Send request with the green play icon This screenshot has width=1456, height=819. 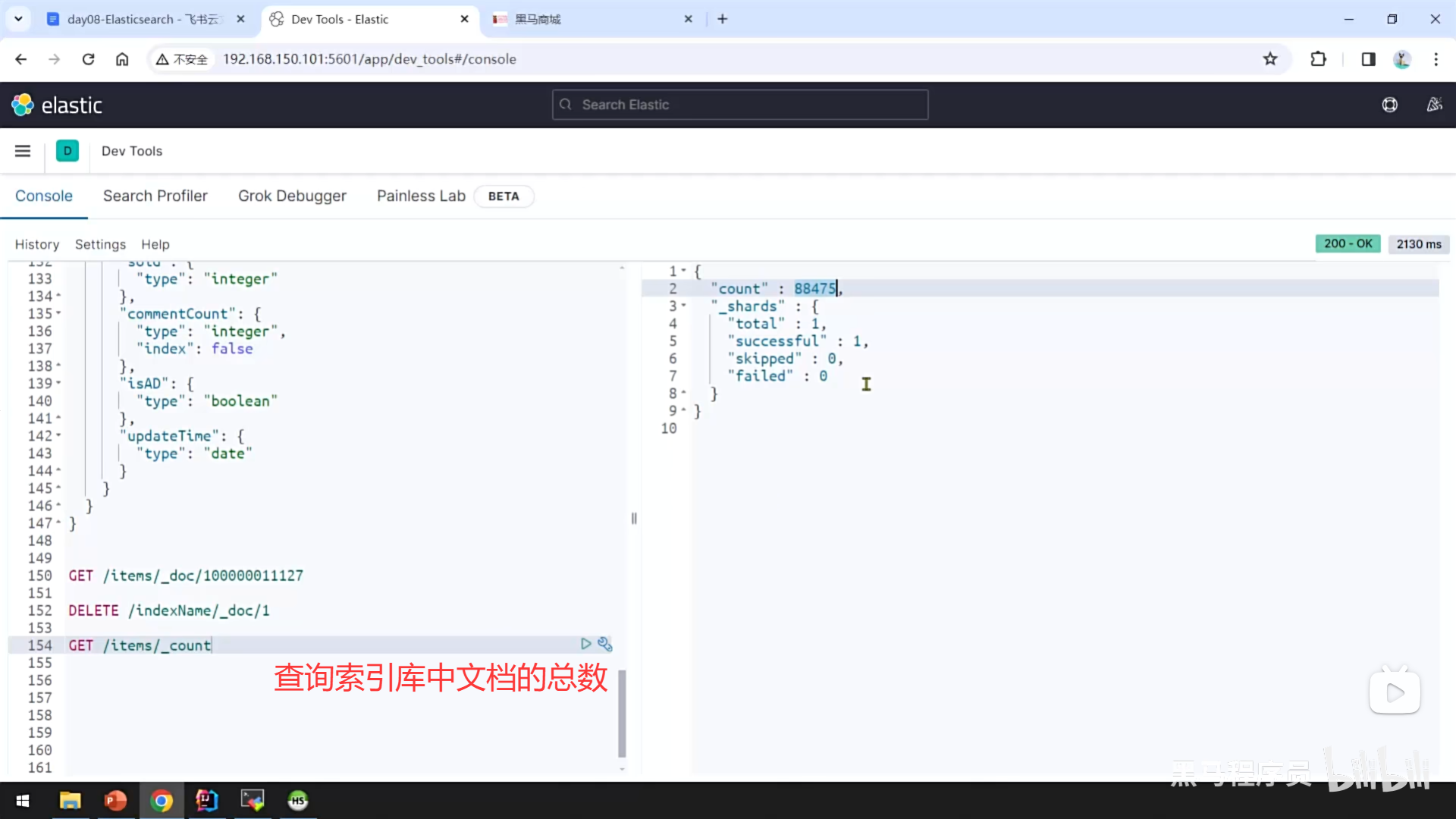point(585,644)
